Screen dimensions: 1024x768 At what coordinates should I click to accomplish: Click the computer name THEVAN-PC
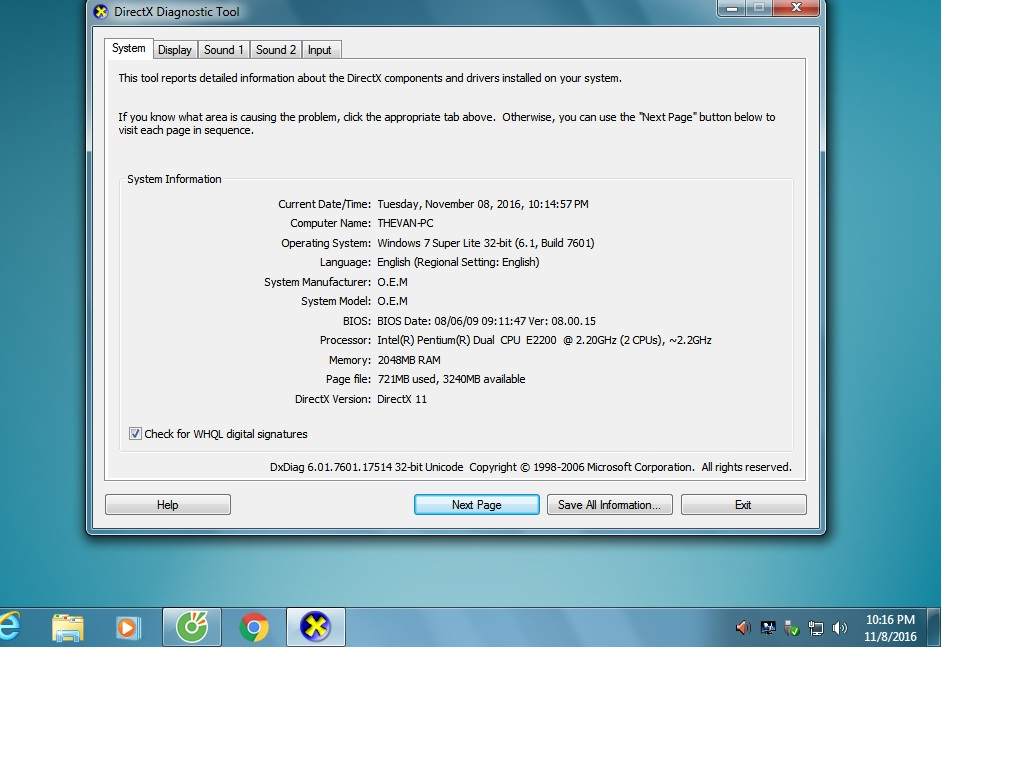406,223
